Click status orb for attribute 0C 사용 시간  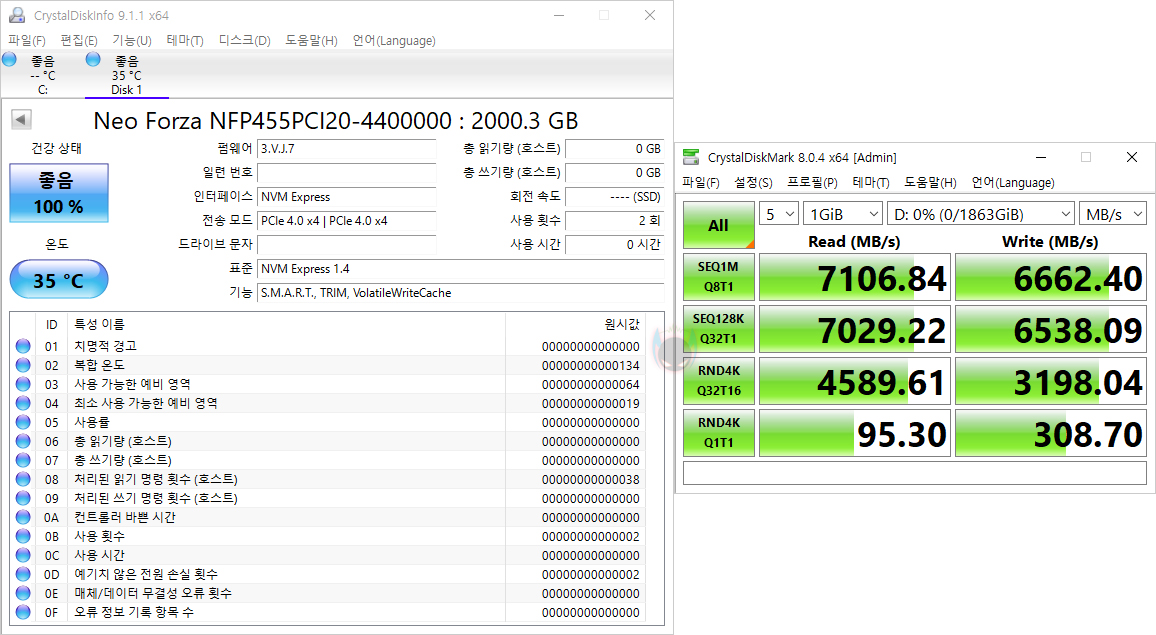(23, 555)
